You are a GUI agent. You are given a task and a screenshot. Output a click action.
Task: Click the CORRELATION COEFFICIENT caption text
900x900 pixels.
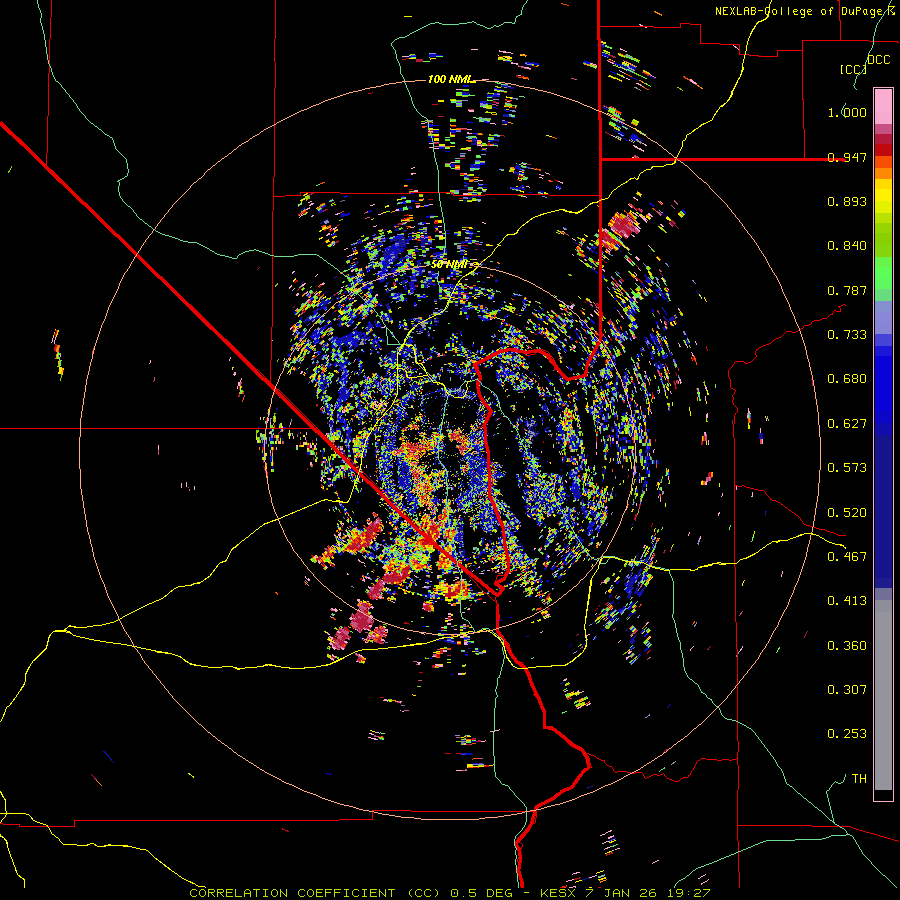coord(292,893)
